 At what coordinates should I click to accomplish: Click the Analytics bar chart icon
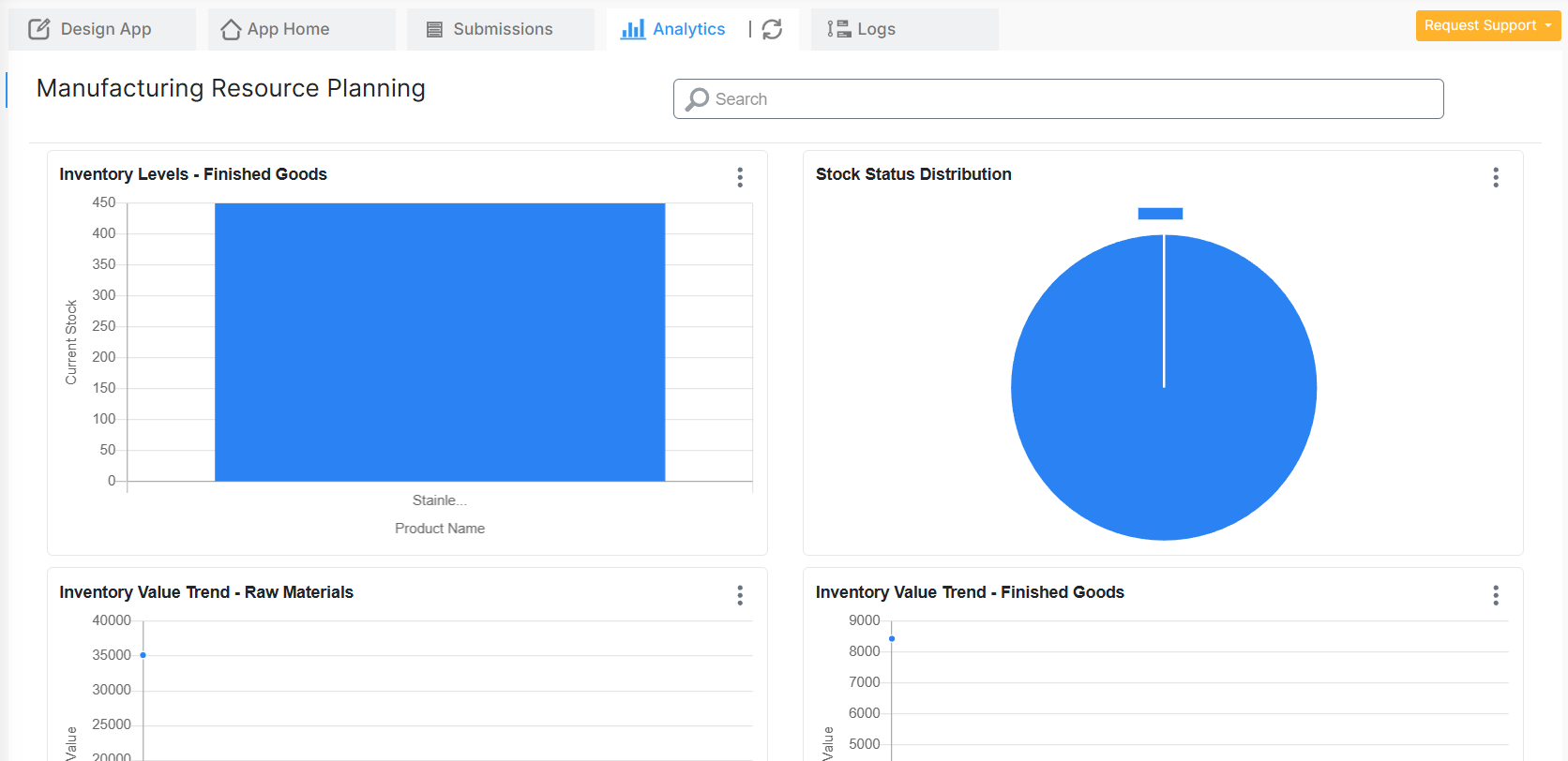point(633,29)
